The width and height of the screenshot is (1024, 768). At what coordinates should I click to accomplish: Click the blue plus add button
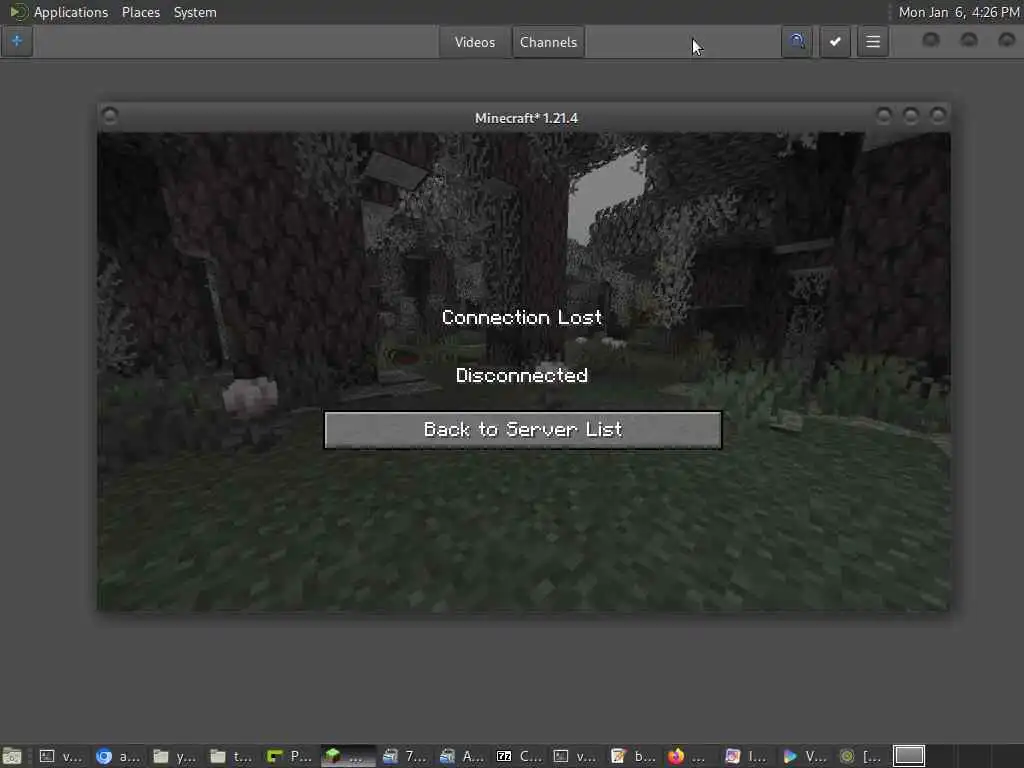(17, 41)
